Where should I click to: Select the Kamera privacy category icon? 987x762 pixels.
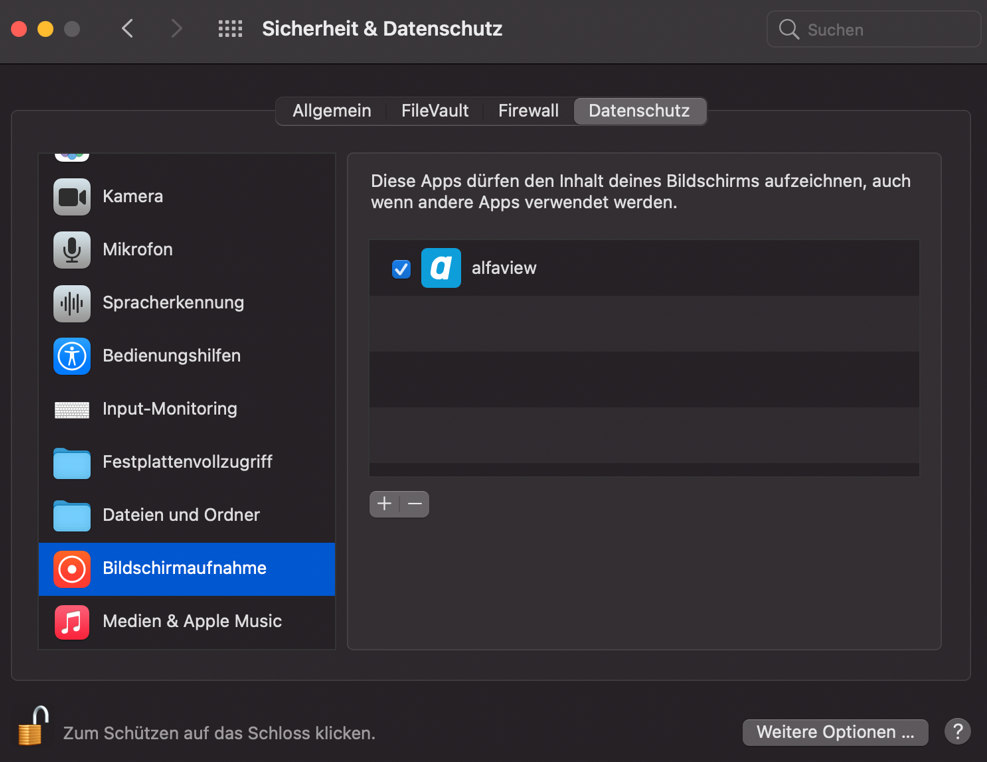(x=71, y=196)
